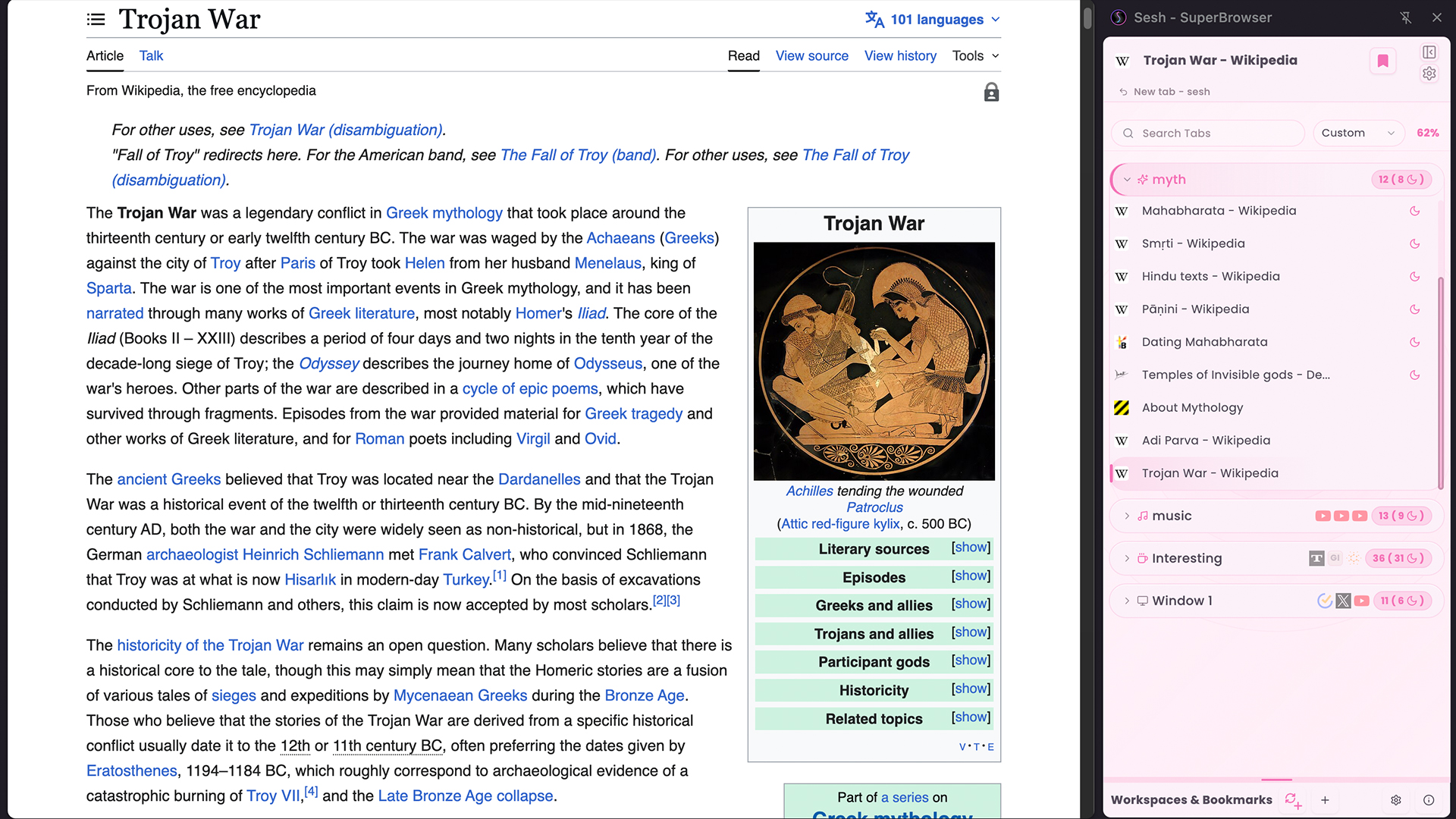Expand the music tab group
1456x819 pixels.
pyautogui.click(x=1127, y=516)
